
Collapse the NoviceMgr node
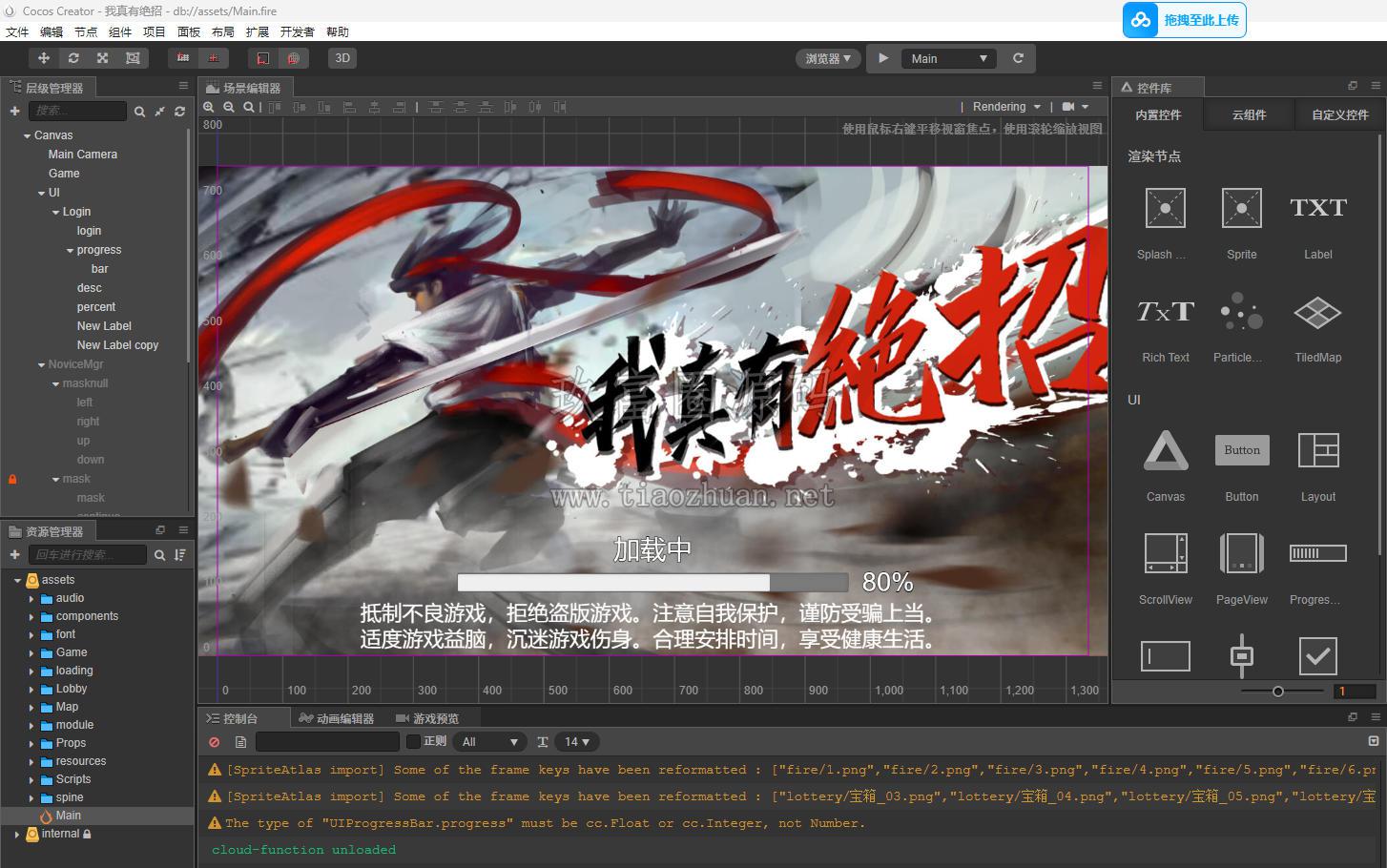pos(41,365)
